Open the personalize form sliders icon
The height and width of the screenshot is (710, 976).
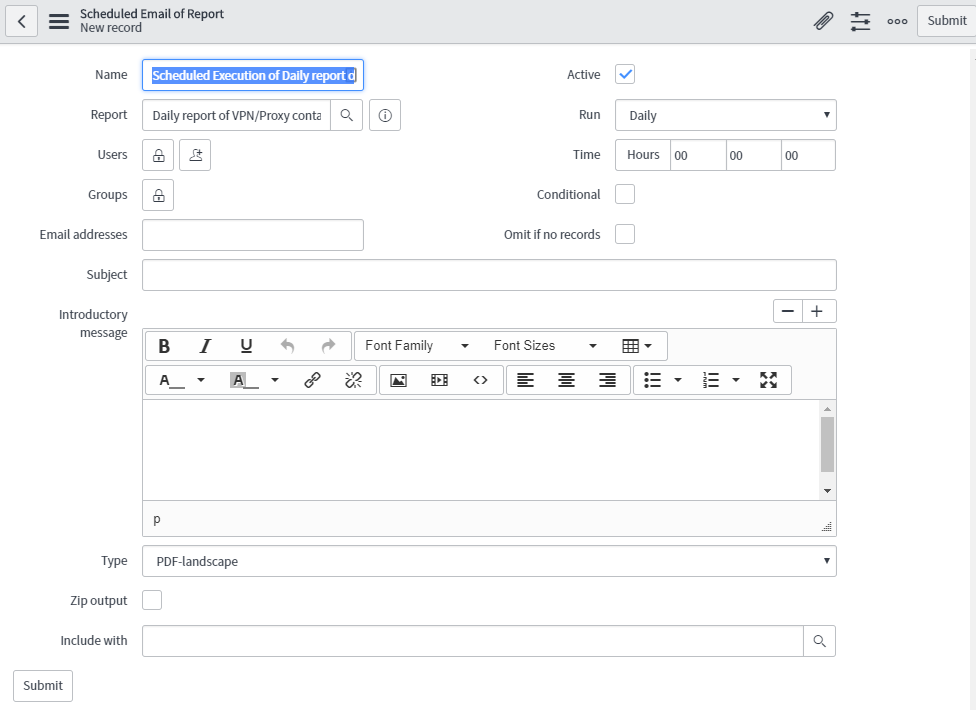[860, 20]
